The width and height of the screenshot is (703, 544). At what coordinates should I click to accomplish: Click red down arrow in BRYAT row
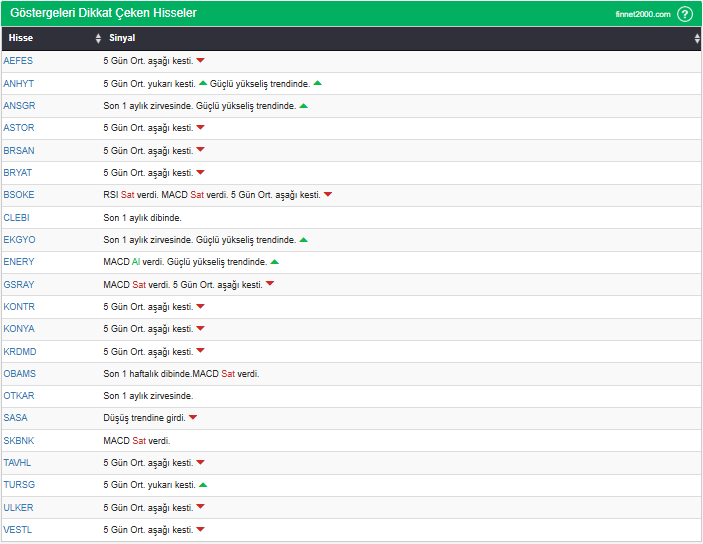click(x=200, y=172)
